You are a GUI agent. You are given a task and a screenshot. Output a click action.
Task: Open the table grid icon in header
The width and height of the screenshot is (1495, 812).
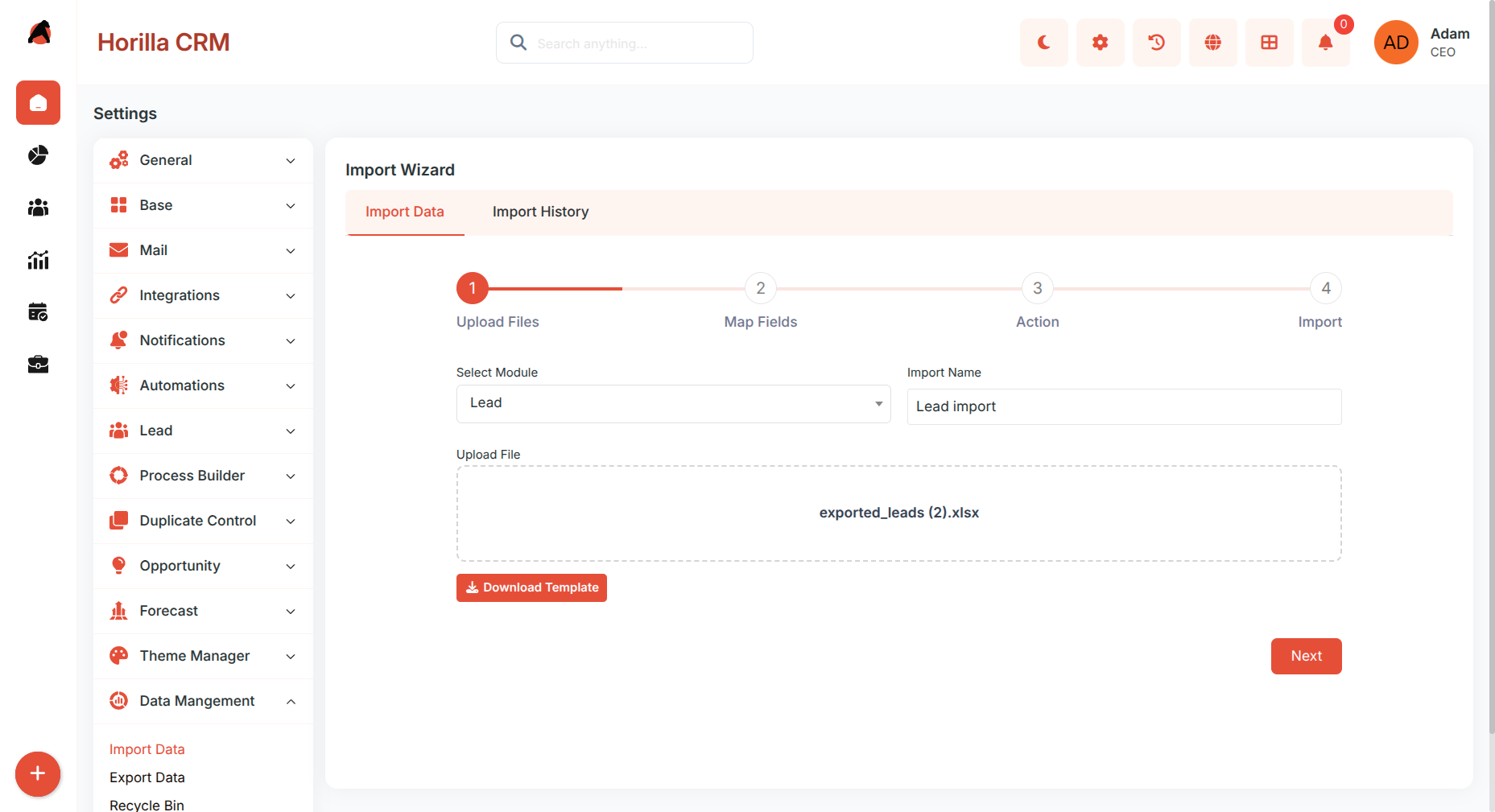(1269, 43)
